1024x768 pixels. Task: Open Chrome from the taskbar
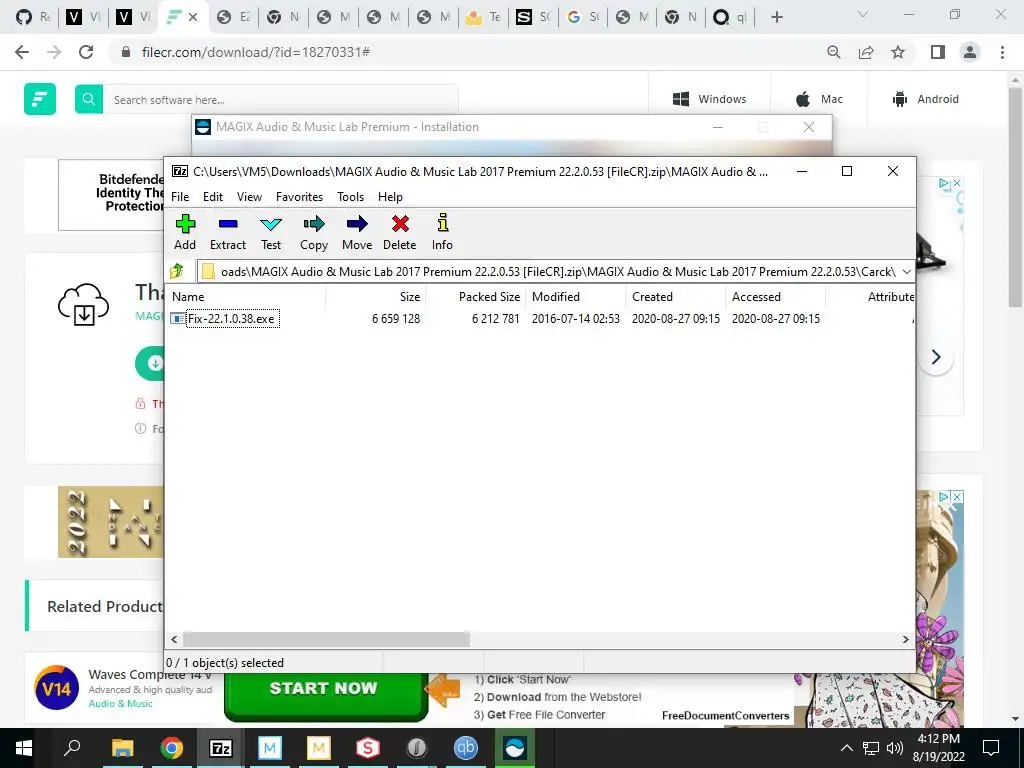(171, 748)
